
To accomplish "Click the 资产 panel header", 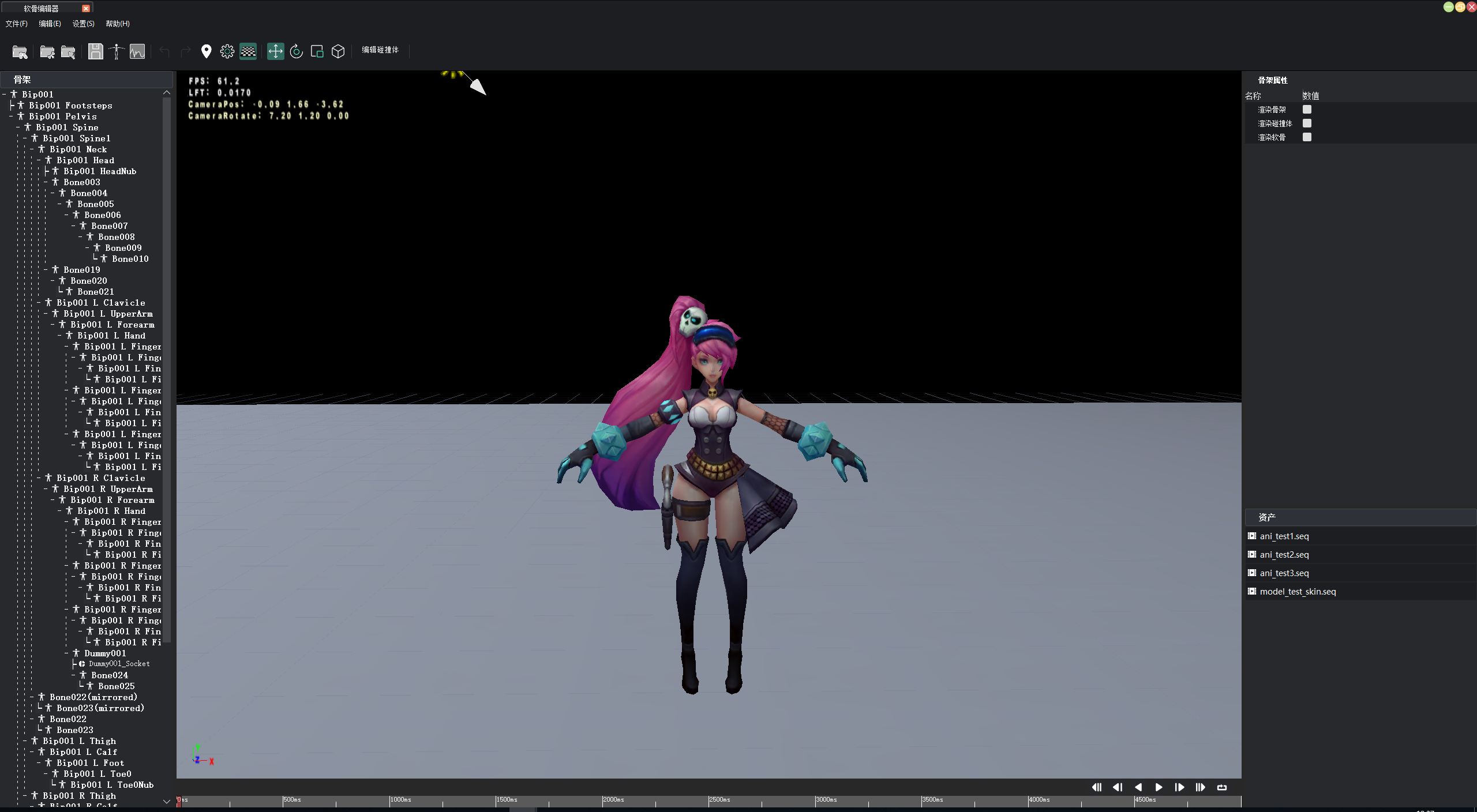I will point(1360,517).
